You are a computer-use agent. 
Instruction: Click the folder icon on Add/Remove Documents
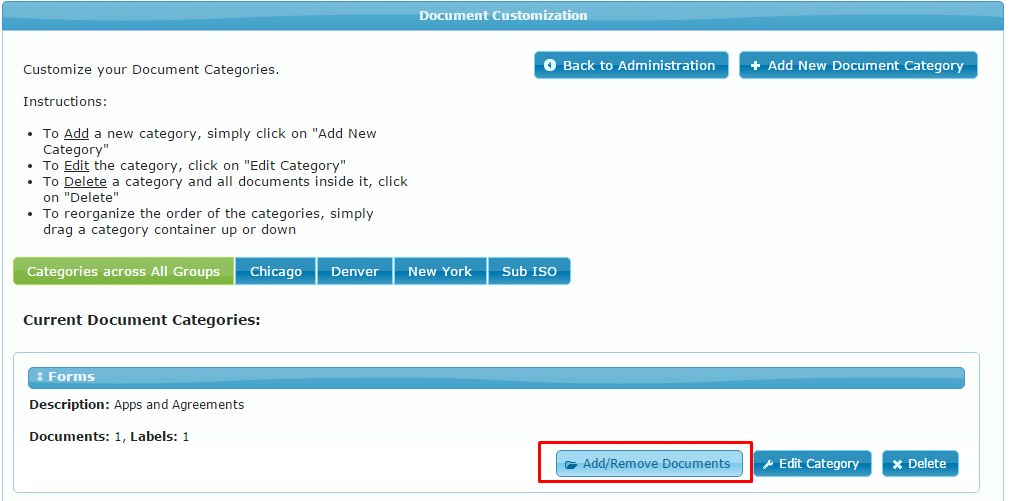(x=571, y=465)
